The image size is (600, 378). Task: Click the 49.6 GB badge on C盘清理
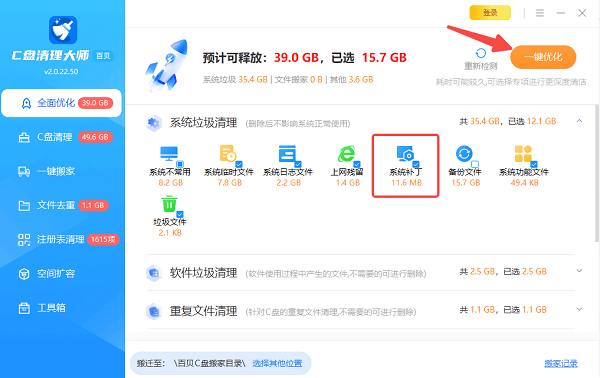pyautogui.click(x=95, y=137)
